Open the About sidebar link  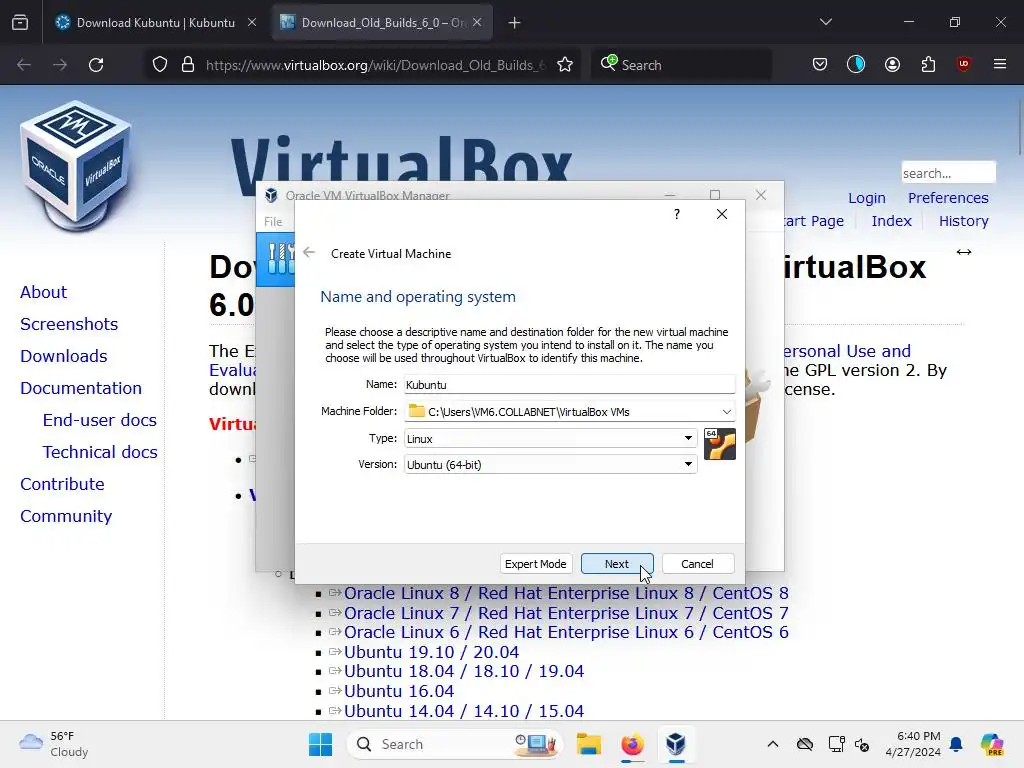click(x=43, y=292)
